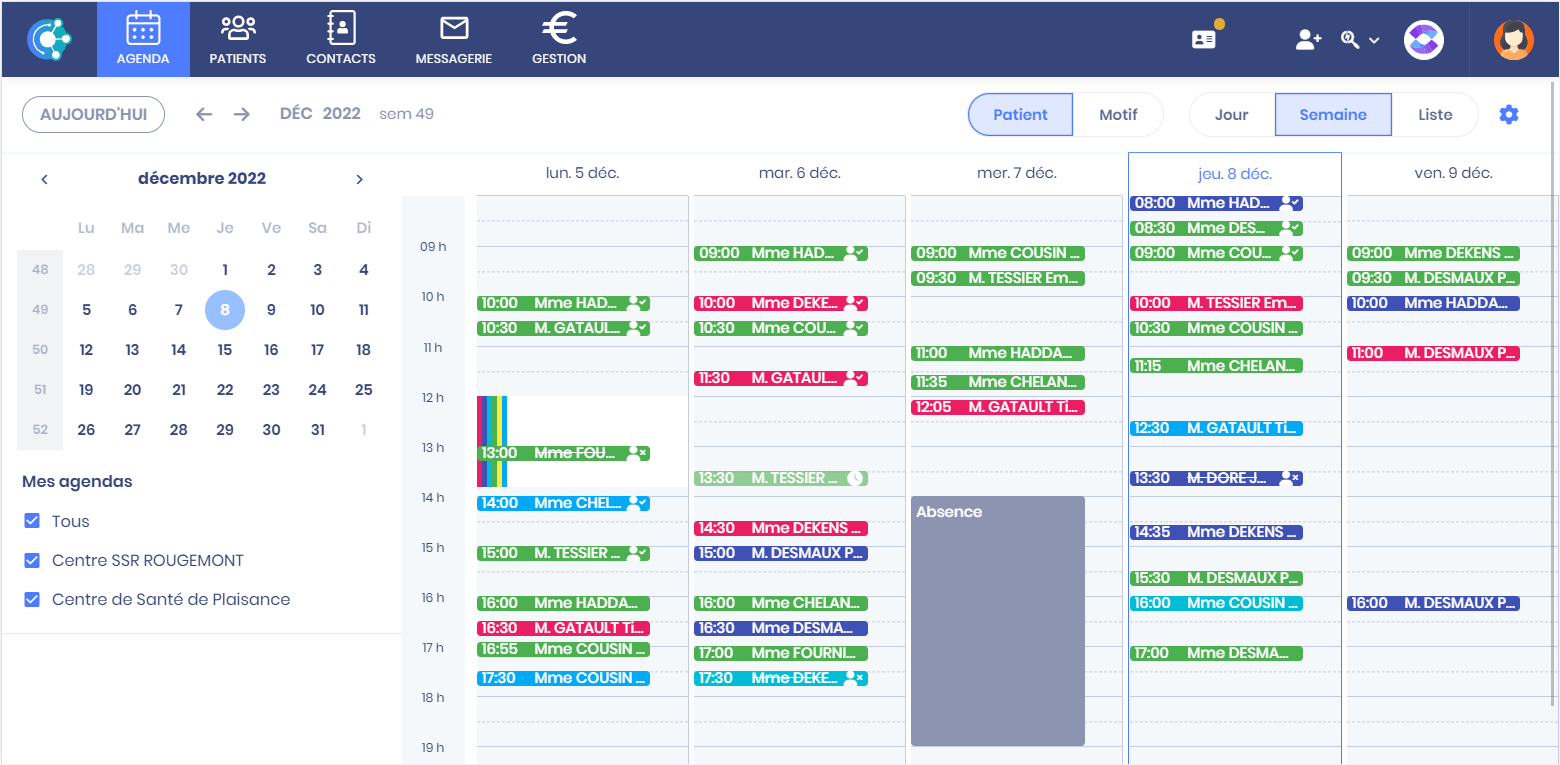
Task: Open the Contacts address book icon
Action: point(341,30)
